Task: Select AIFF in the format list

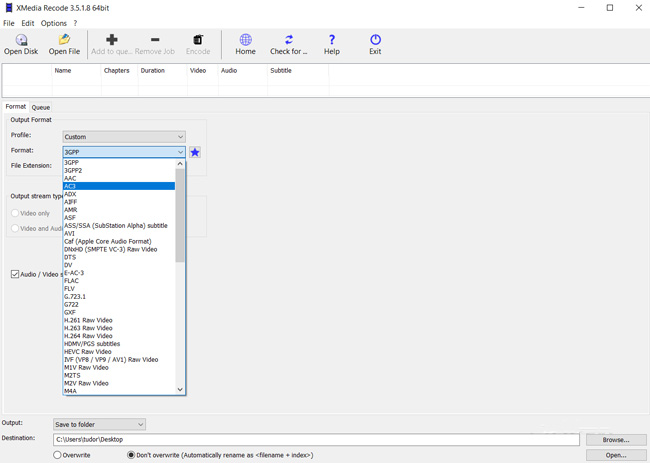Action: pyautogui.click(x=119, y=202)
